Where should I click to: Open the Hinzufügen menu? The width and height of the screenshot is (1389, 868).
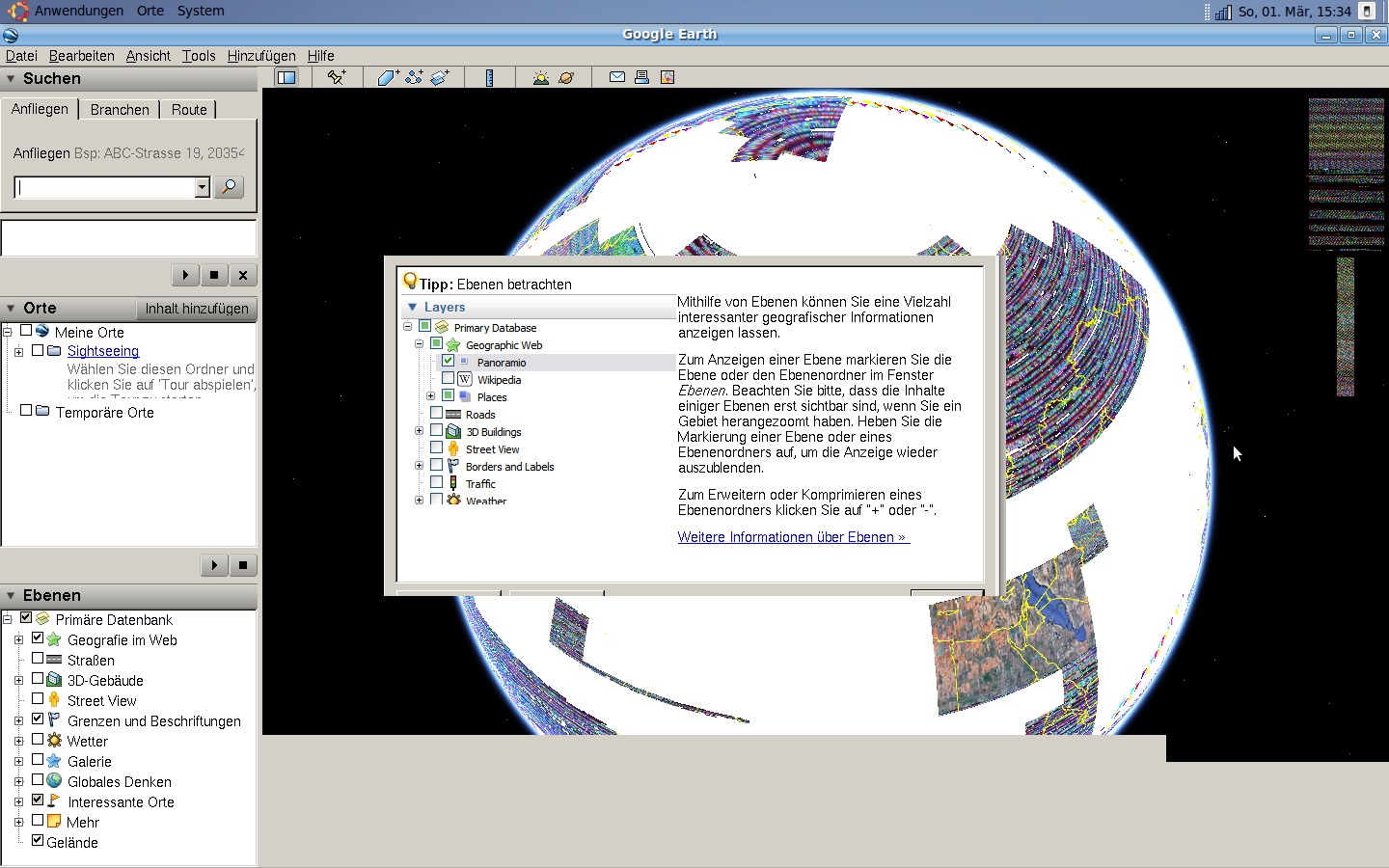point(261,56)
